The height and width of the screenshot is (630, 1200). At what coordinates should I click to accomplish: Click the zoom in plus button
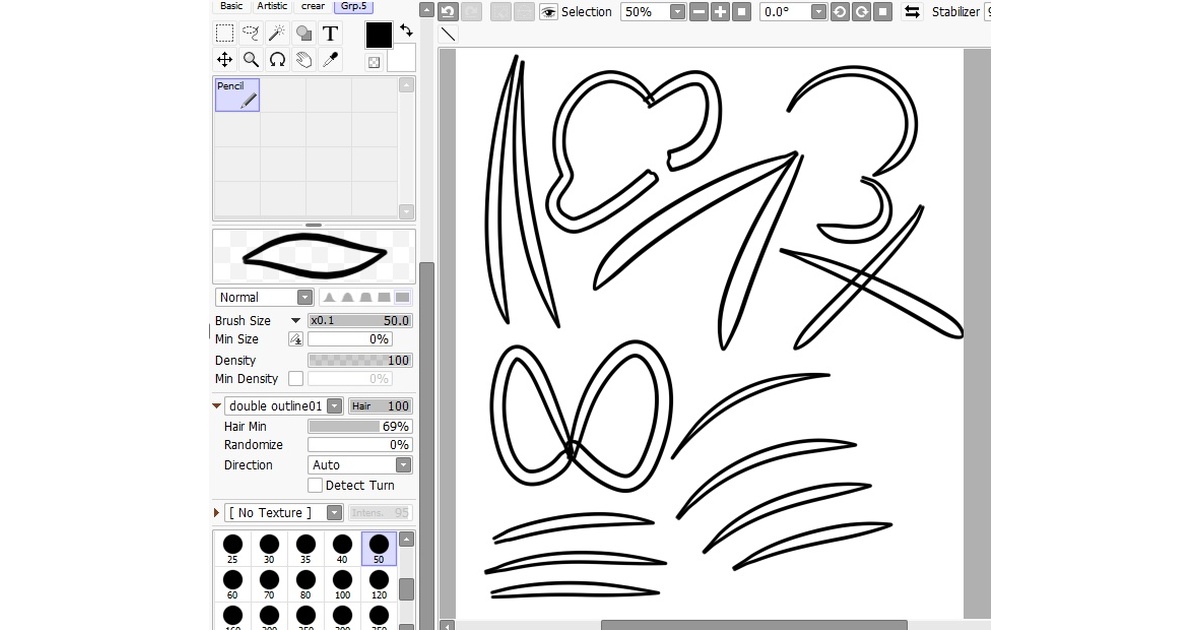click(720, 12)
